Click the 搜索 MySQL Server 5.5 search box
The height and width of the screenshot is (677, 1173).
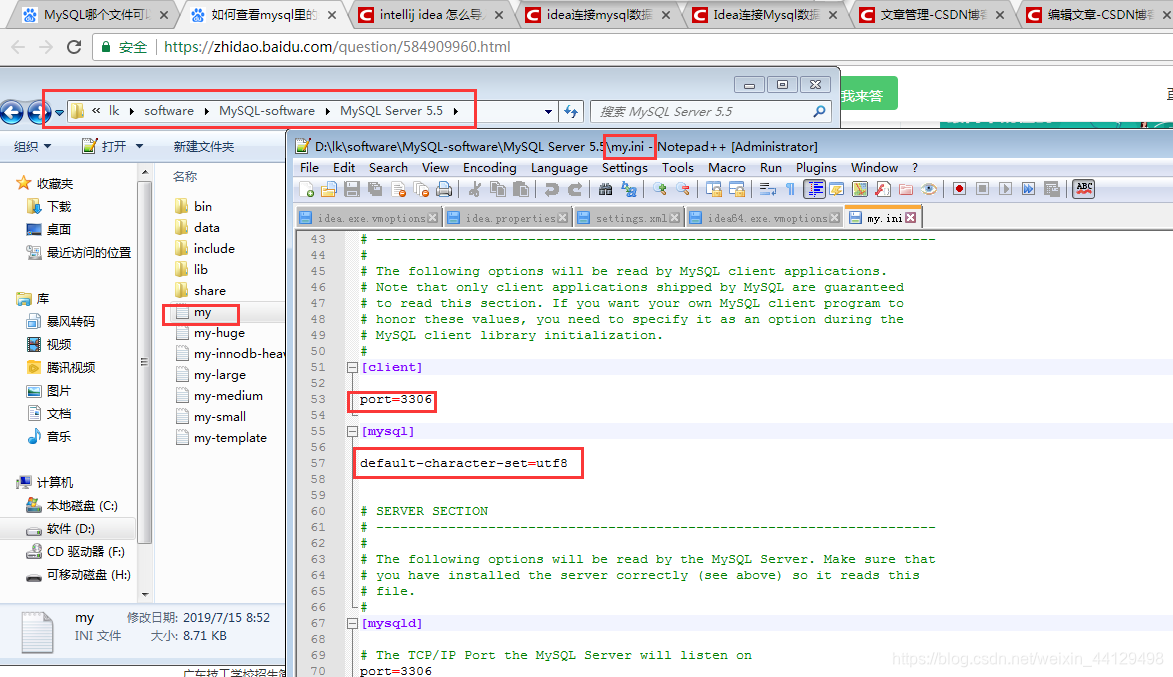[x=712, y=111]
